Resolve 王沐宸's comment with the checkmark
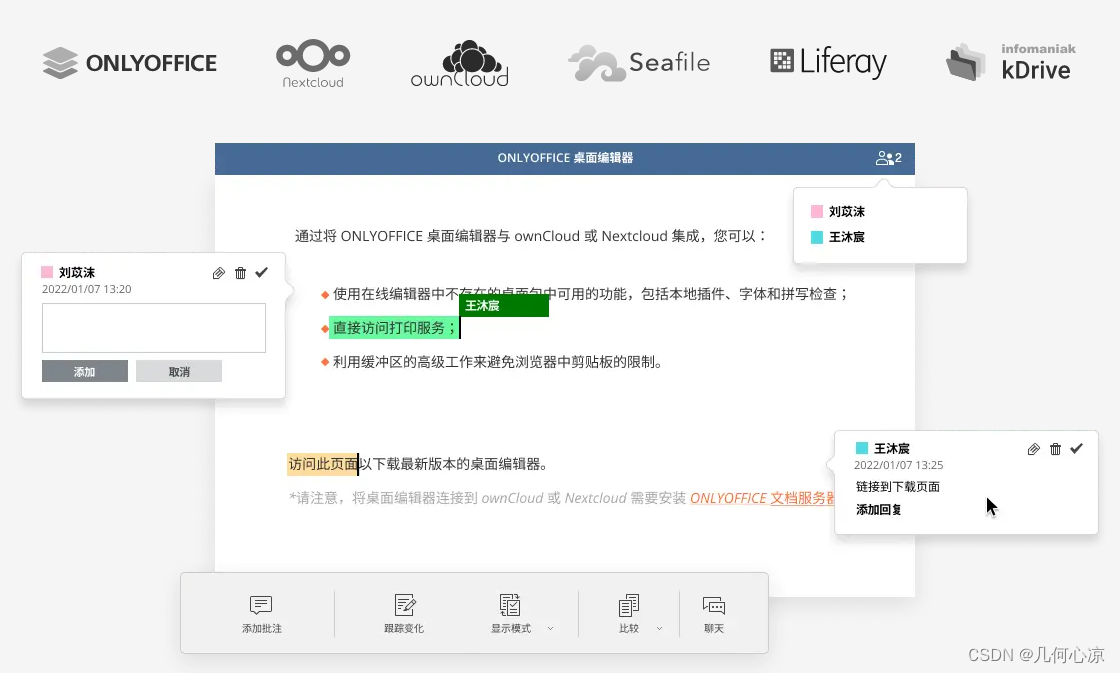Image resolution: width=1120 pixels, height=673 pixels. click(1076, 449)
